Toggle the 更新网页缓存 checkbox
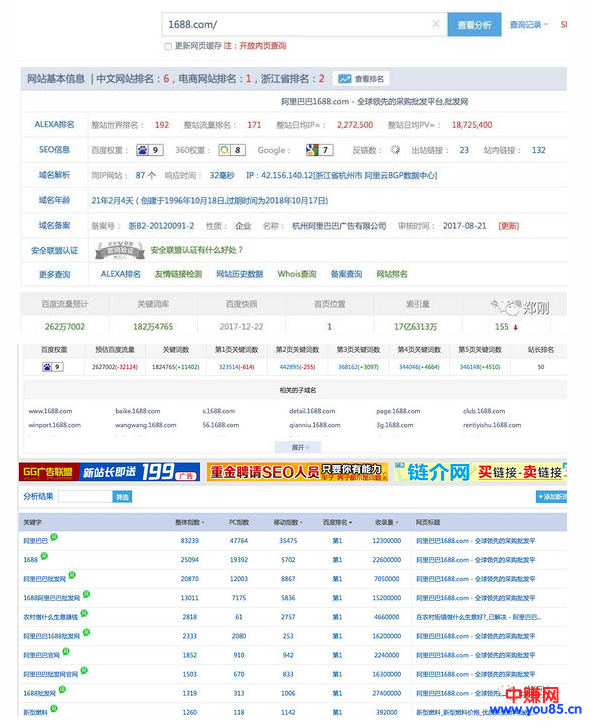Screen dimensions: 590x721 [168, 46]
